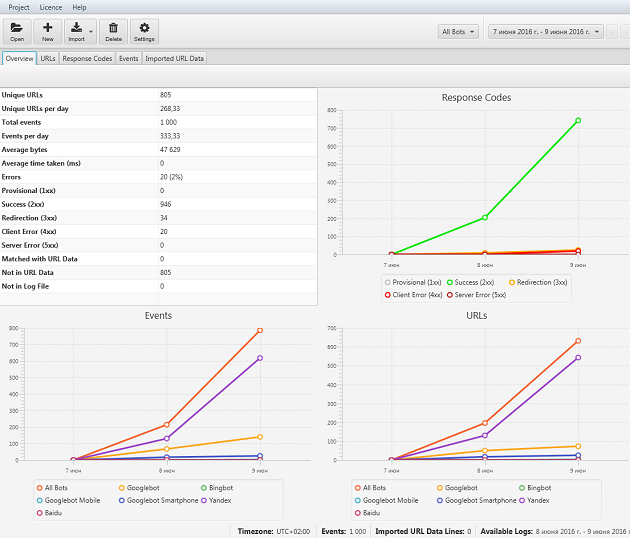Select the Events per day row
The height and width of the screenshot is (538, 630).
pos(159,136)
